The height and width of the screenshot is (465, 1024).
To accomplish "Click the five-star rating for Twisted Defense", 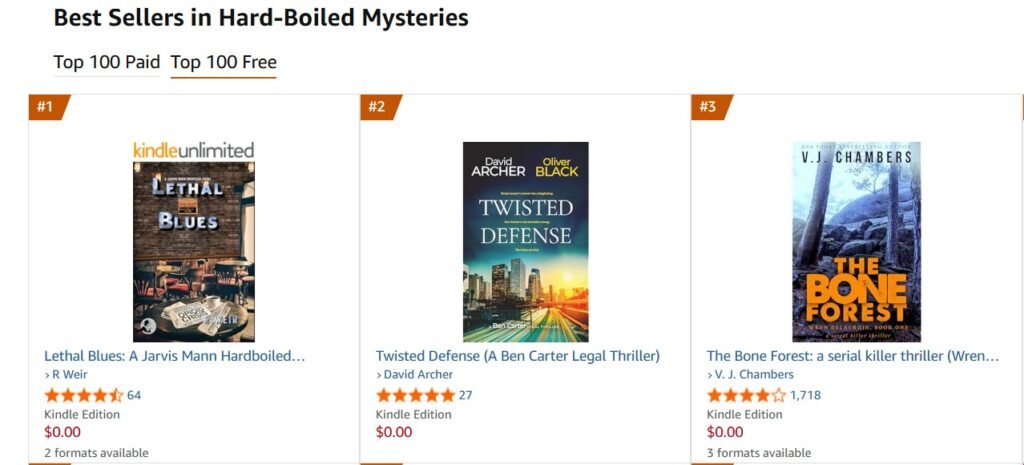I will point(415,395).
